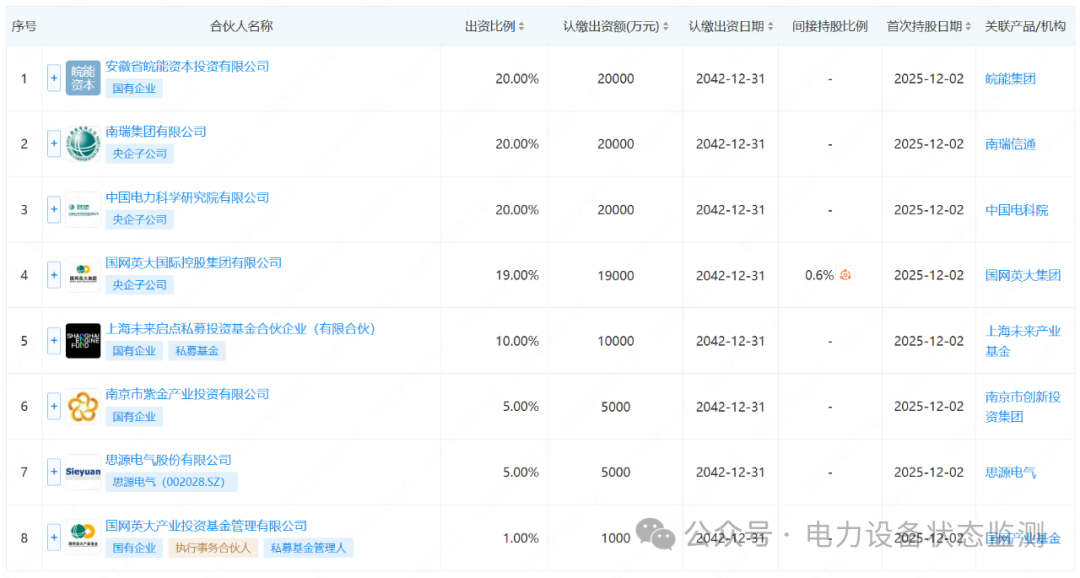Image resolution: width=1080 pixels, height=578 pixels.
Task: Open related institution 上海未来产业基金
Action: (x=1023, y=341)
